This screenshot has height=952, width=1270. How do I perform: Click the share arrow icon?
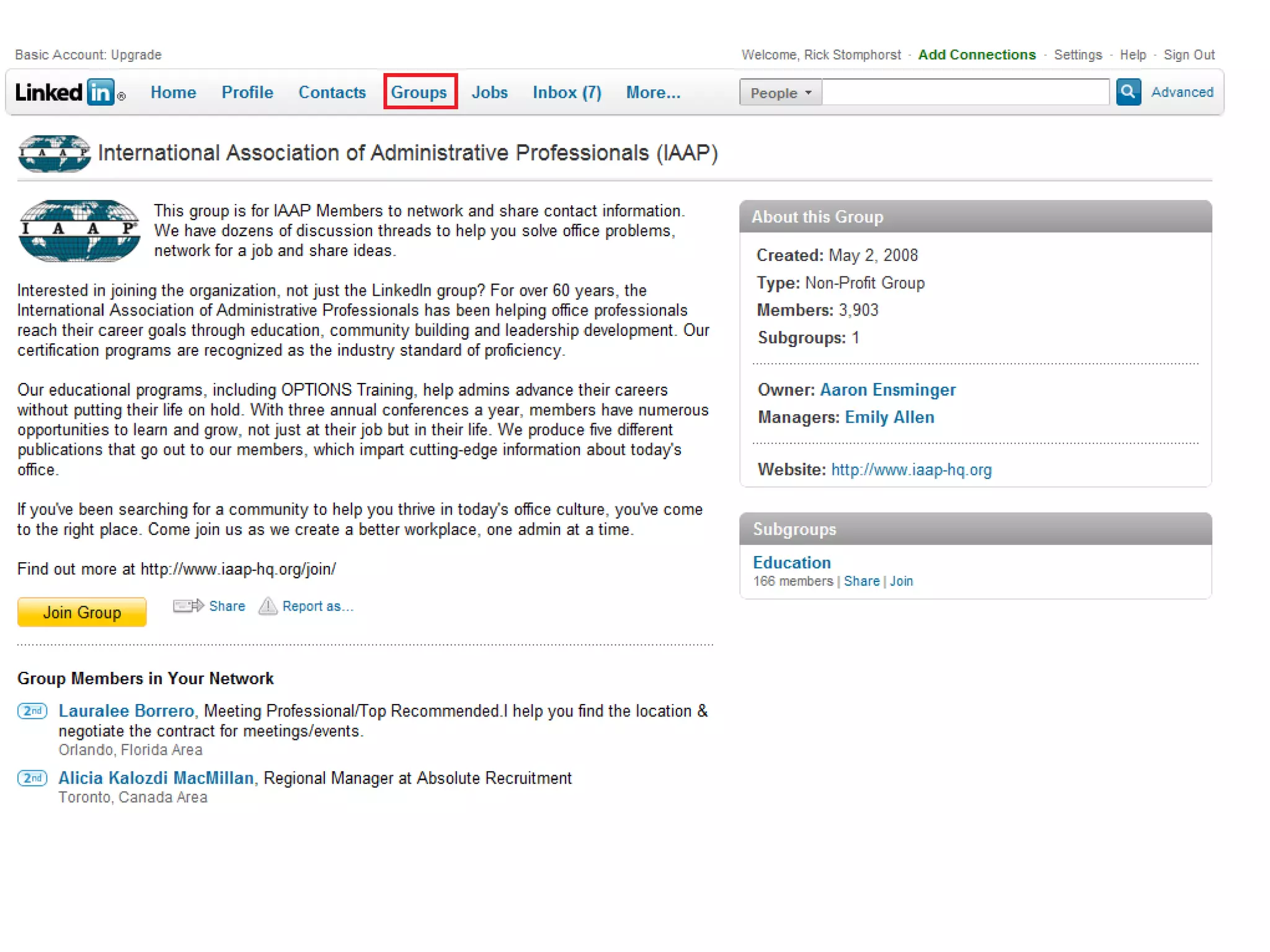point(188,606)
